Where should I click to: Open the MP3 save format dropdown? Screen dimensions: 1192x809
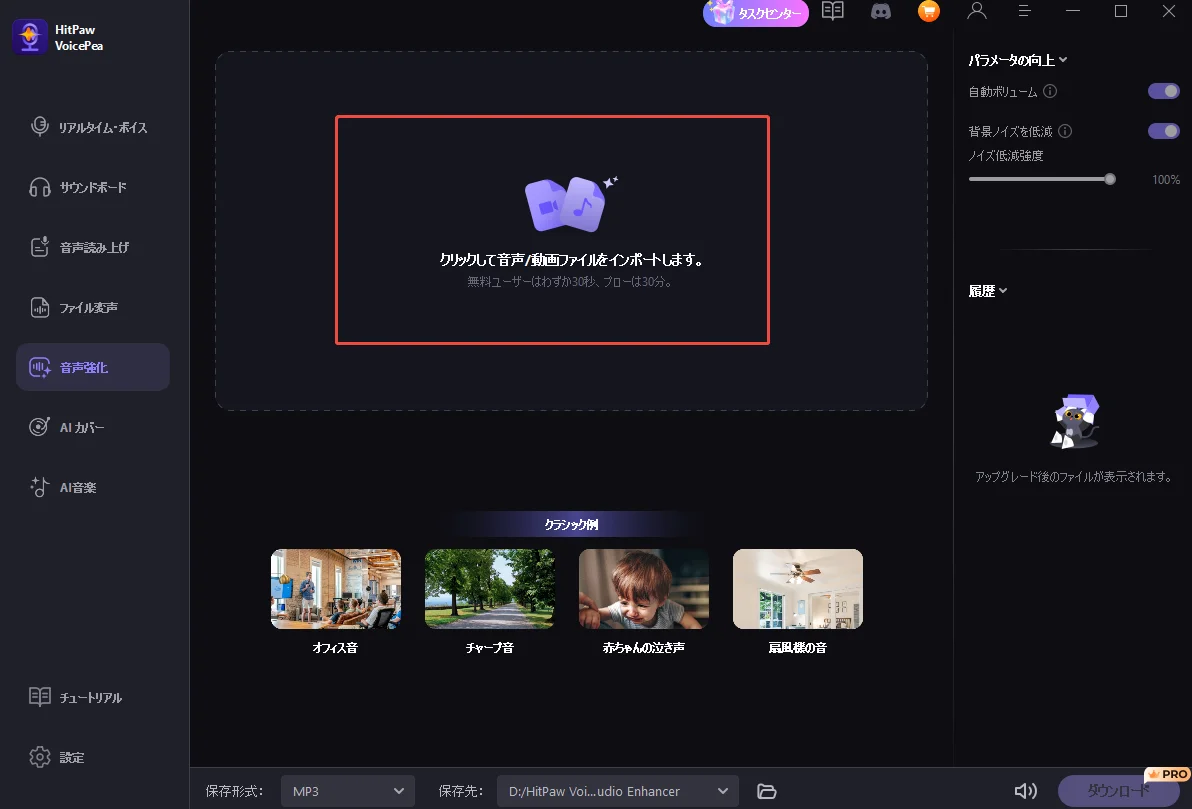tap(347, 791)
